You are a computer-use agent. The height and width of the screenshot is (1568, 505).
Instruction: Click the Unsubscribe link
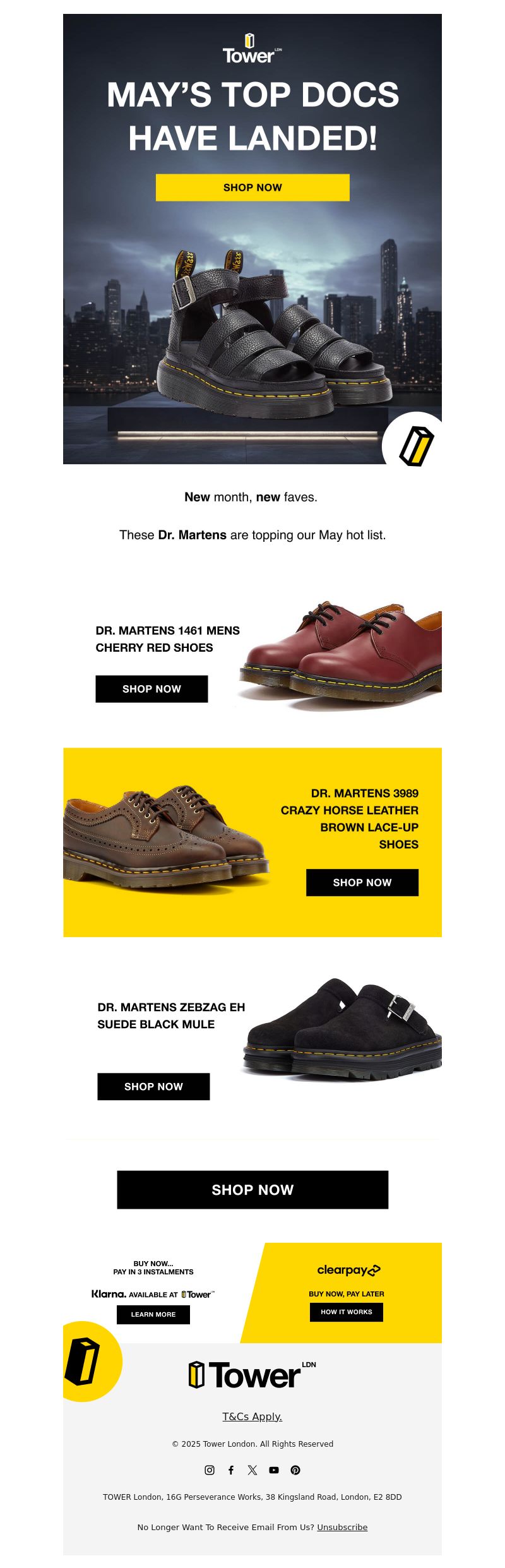point(342,1527)
